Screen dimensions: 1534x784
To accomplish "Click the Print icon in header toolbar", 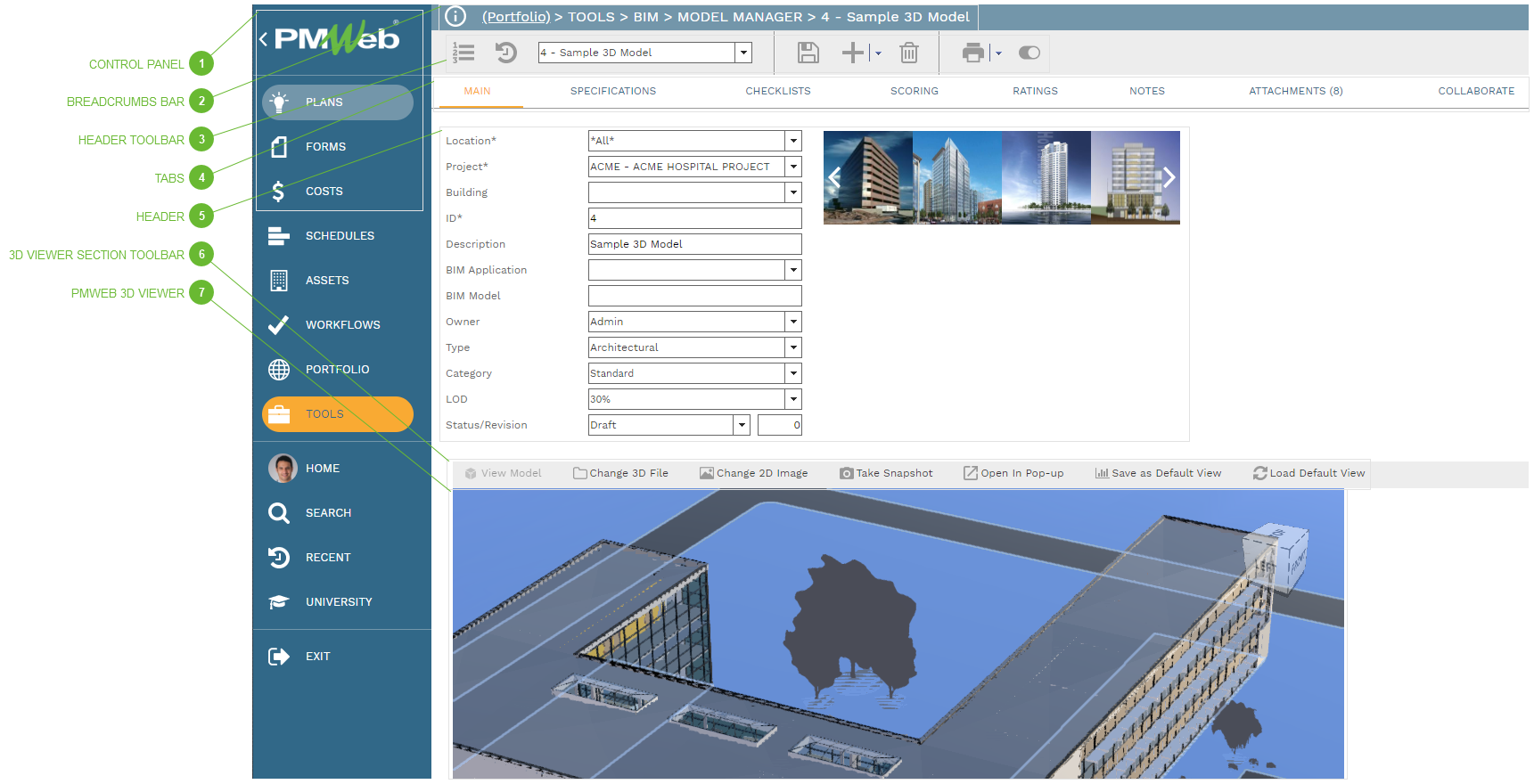I will click(972, 53).
